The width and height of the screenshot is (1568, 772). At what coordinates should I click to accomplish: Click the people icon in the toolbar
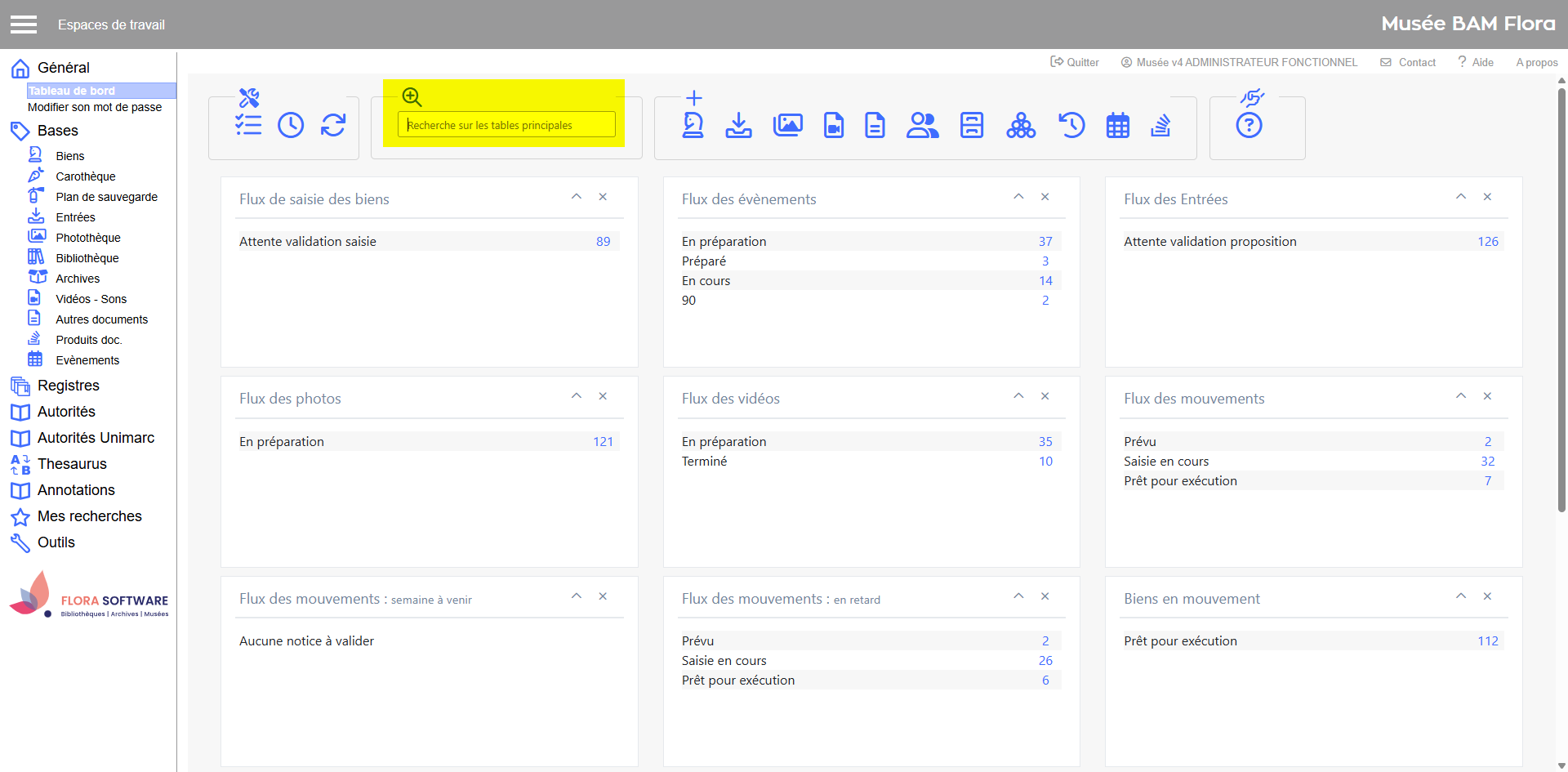click(x=922, y=125)
